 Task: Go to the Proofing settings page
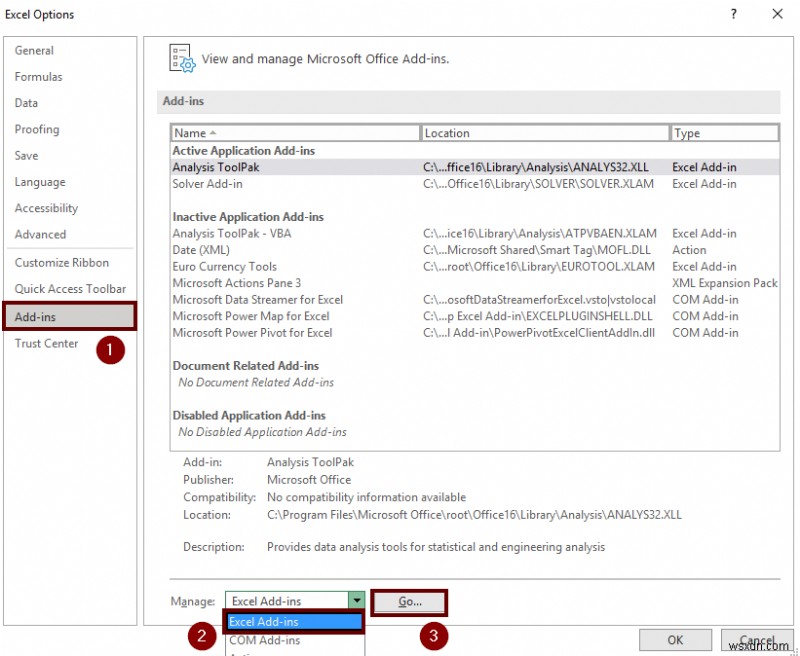click(x=37, y=129)
